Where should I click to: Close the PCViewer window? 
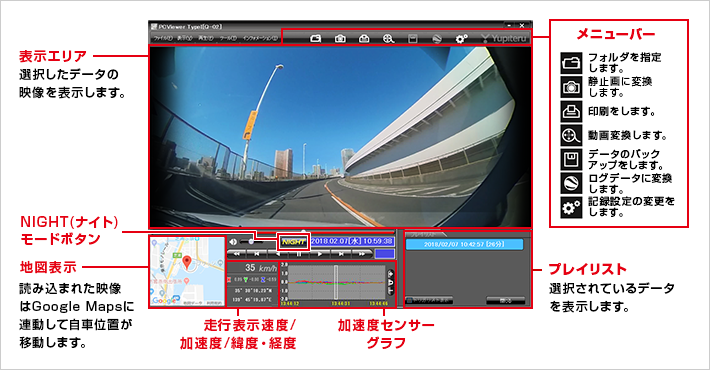click(x=522, y=26)
